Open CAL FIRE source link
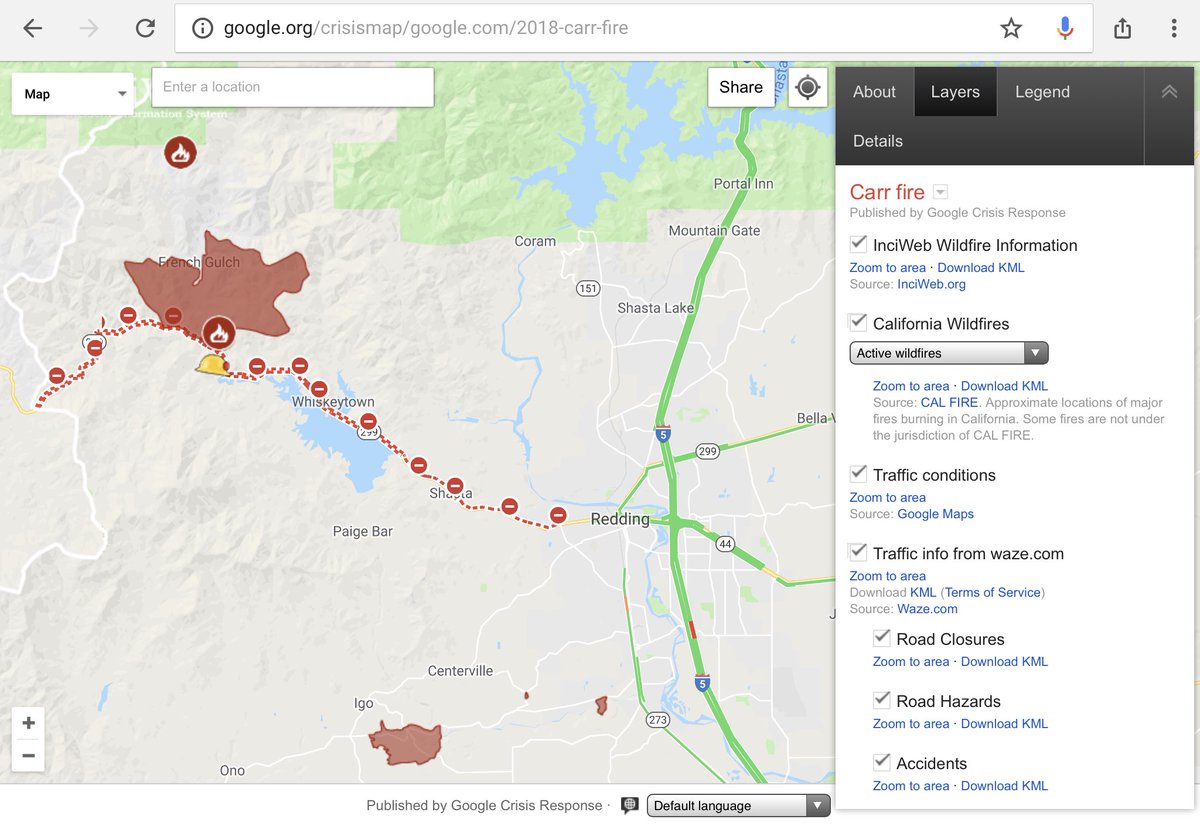The height and width of the screenshot is (826, 1200). point(947,402)
